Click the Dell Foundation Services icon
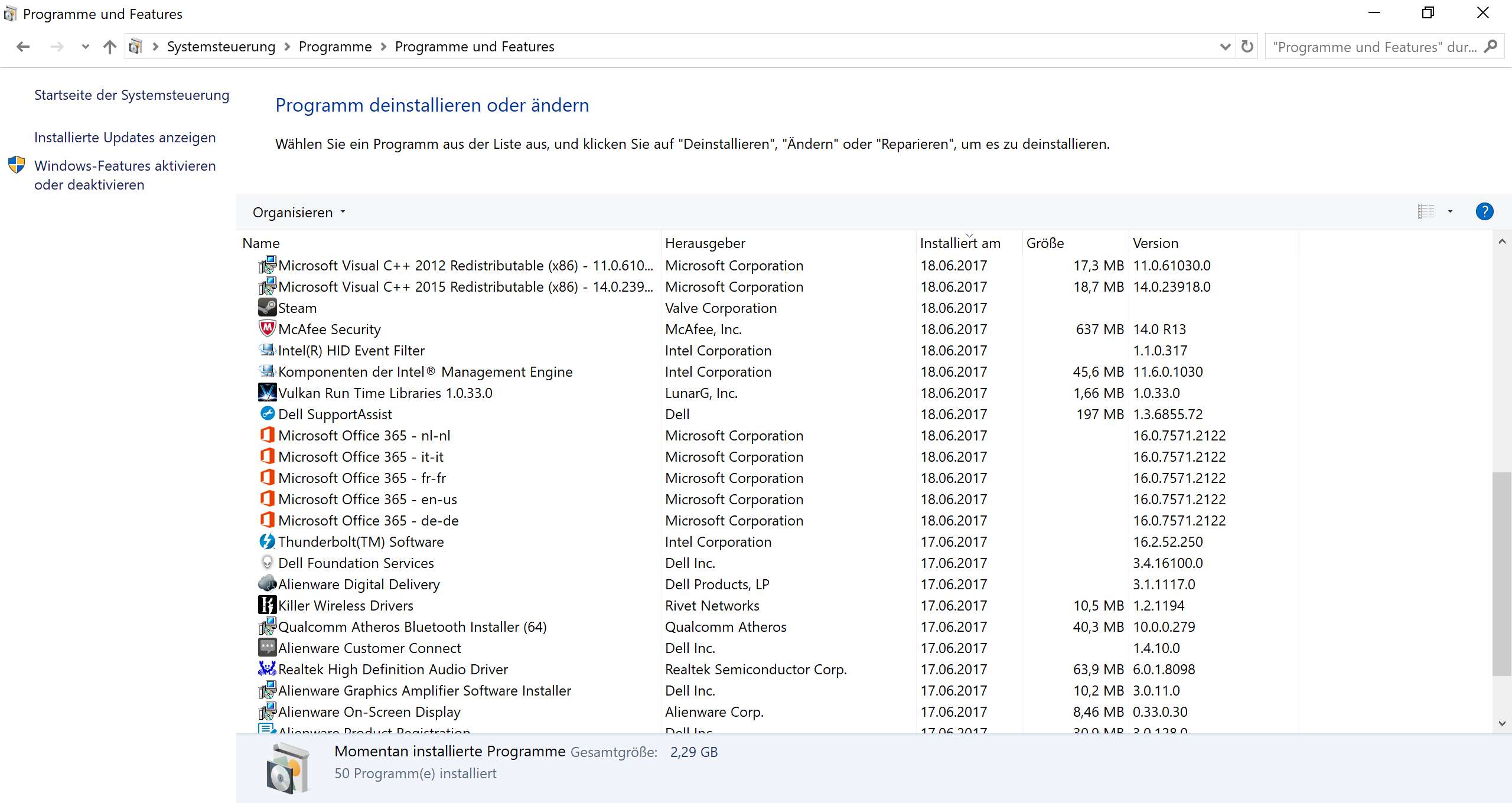Image resolution: width=1512 pixels, height=803 pixels. [x=267, y=563]
